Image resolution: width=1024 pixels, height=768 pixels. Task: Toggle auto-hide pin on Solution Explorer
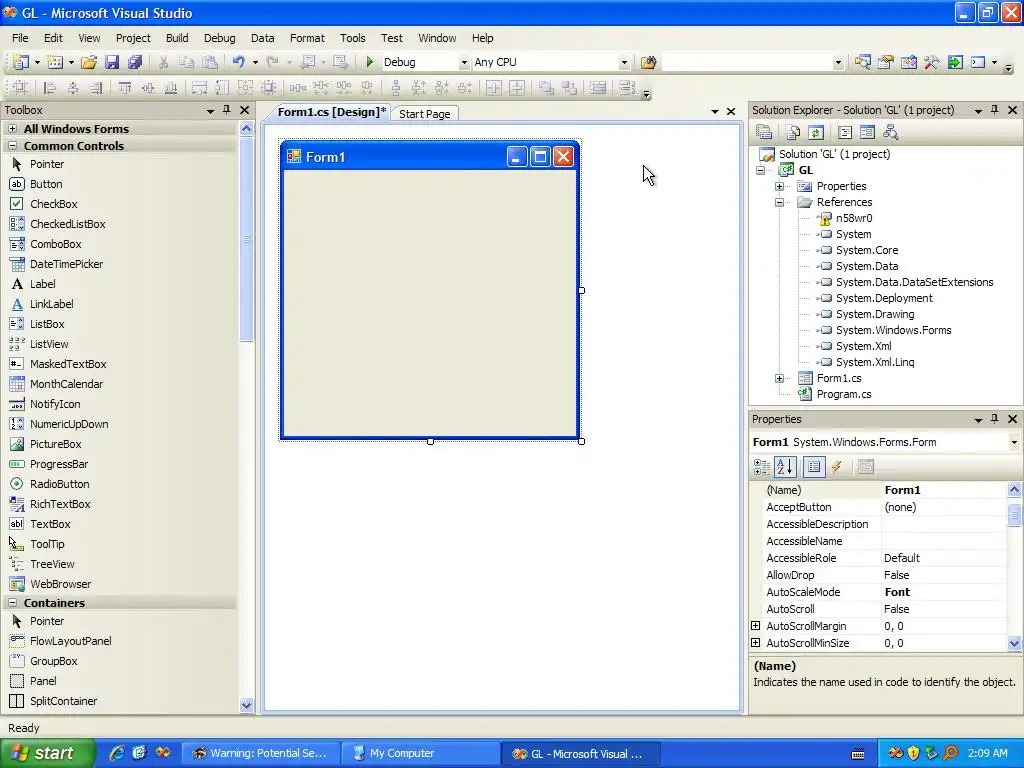(x=995, y=110)
